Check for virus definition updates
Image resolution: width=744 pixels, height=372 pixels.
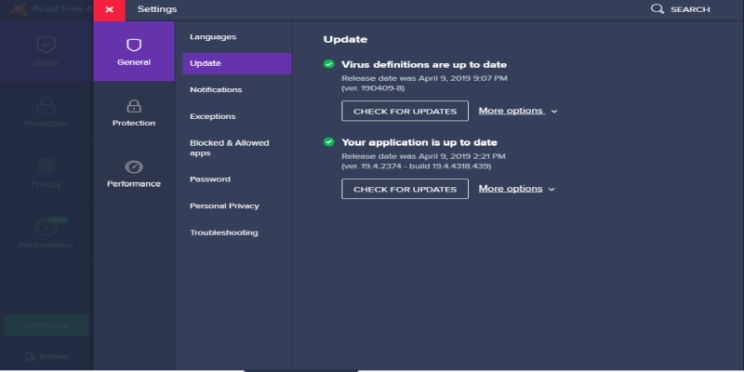[405, 111]
